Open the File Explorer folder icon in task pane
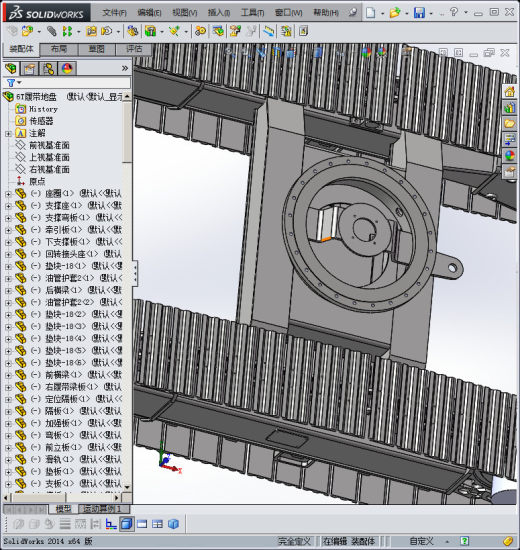 (510, 123)
